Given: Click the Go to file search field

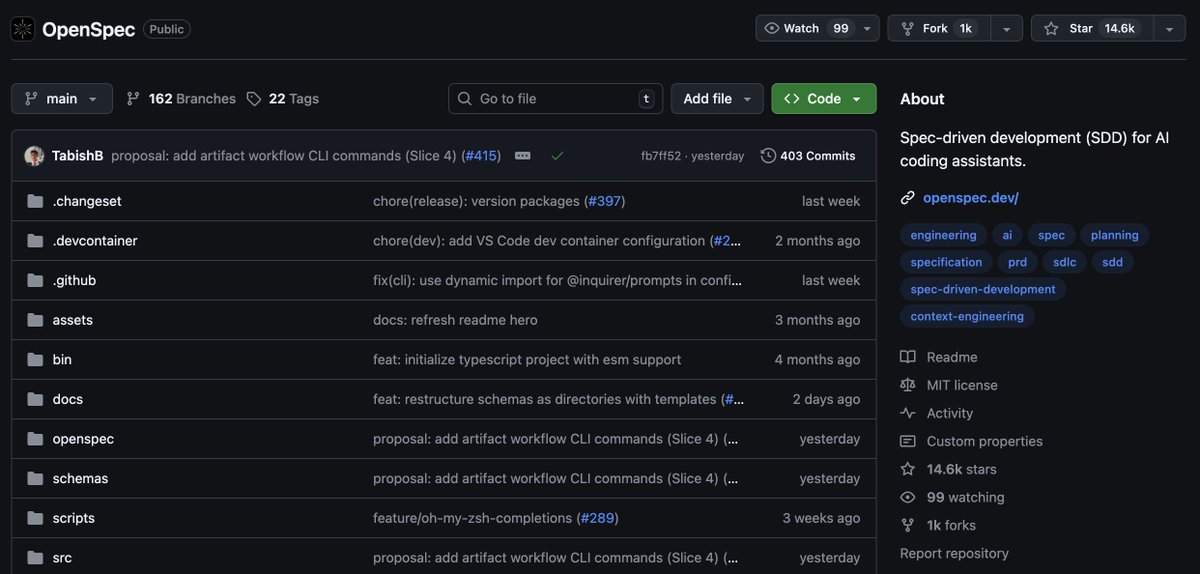Looking at the screenshot, I should (555, 99).
